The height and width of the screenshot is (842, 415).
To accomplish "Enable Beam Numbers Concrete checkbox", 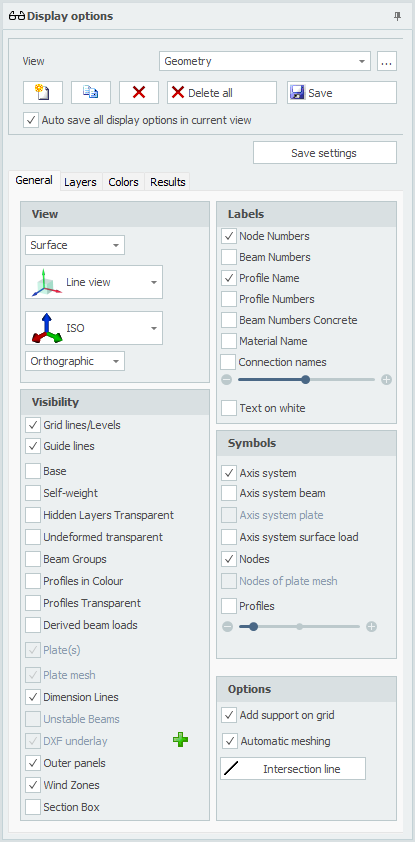I will point(229,320).
